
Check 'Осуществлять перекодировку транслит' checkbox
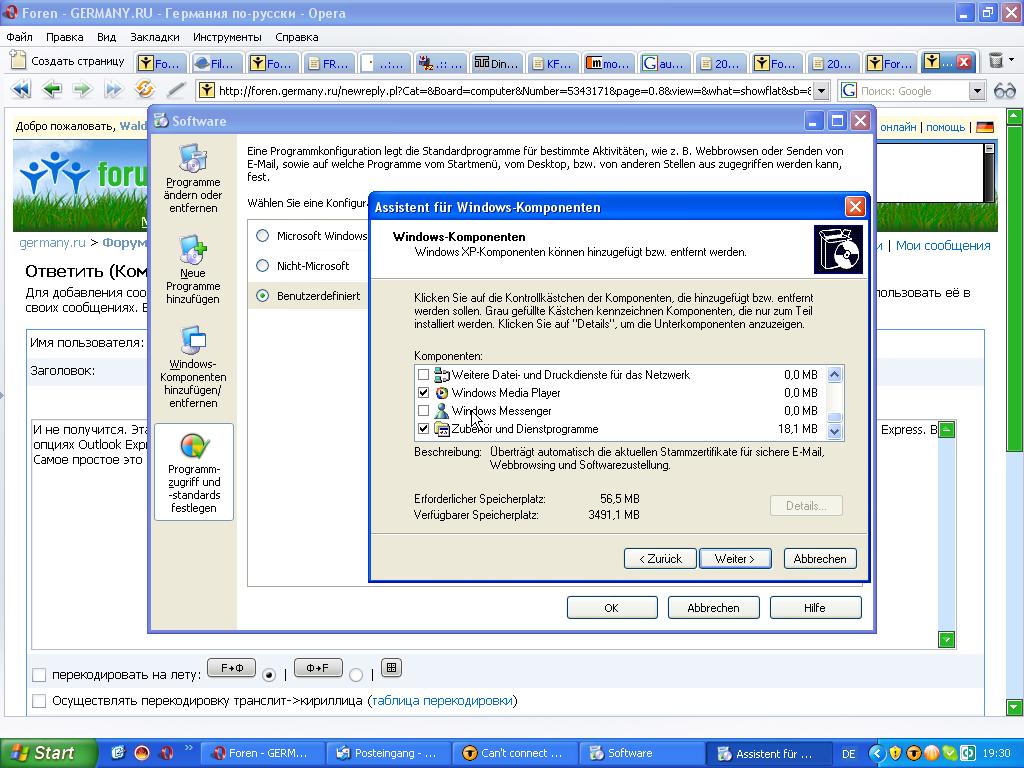(39, 701)
